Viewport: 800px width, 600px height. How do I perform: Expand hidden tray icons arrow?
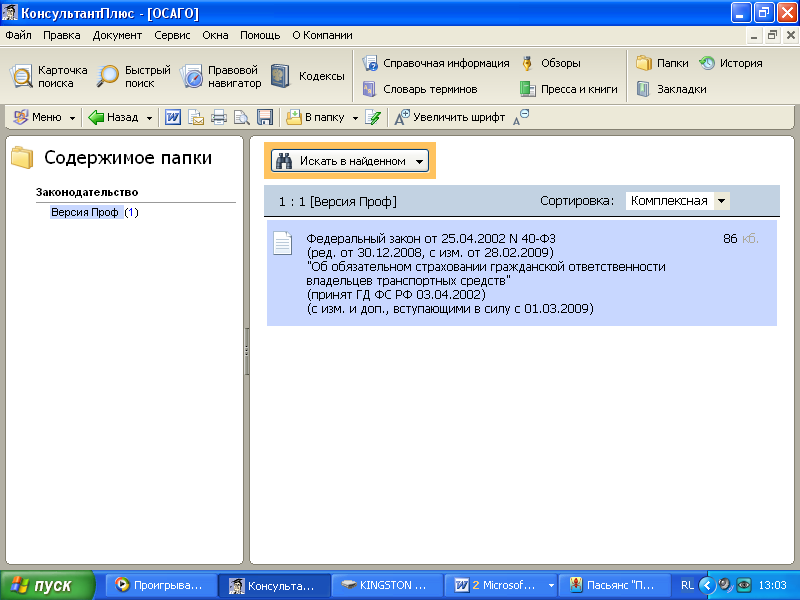[x=707, y=585]
